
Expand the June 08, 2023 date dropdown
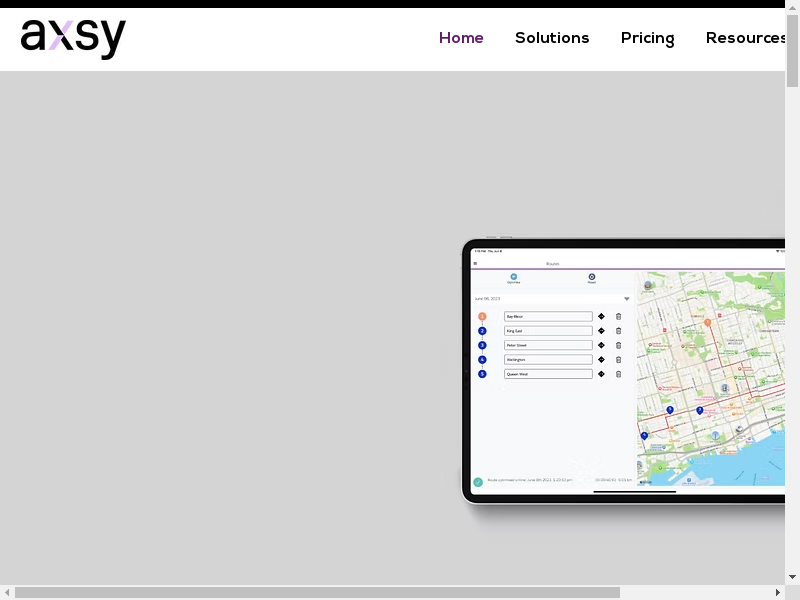[627, 298]
